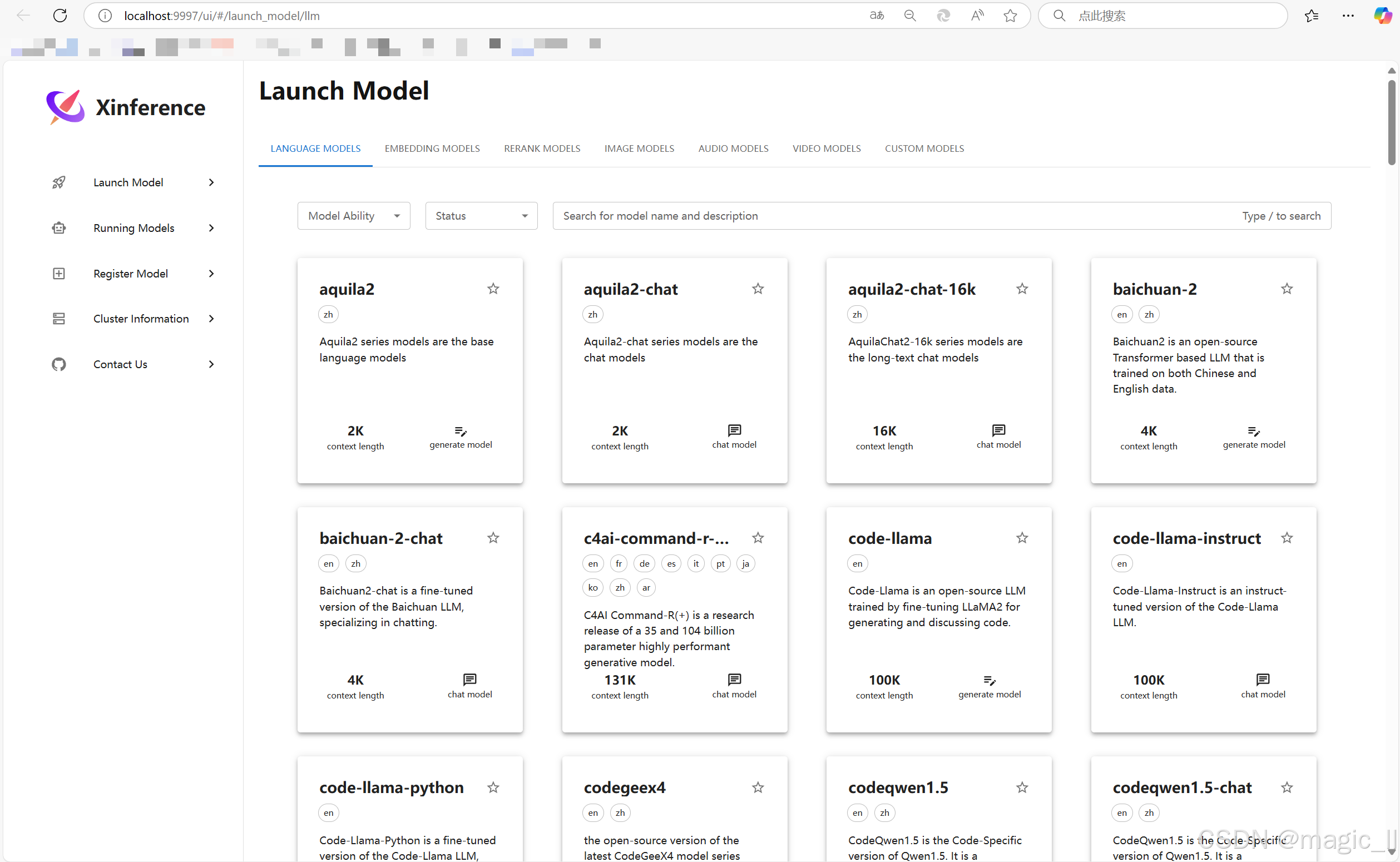Screen dimensions: 1400x862
Task: Click the server icon for Cluster Information
Action: tap(59, 319)
